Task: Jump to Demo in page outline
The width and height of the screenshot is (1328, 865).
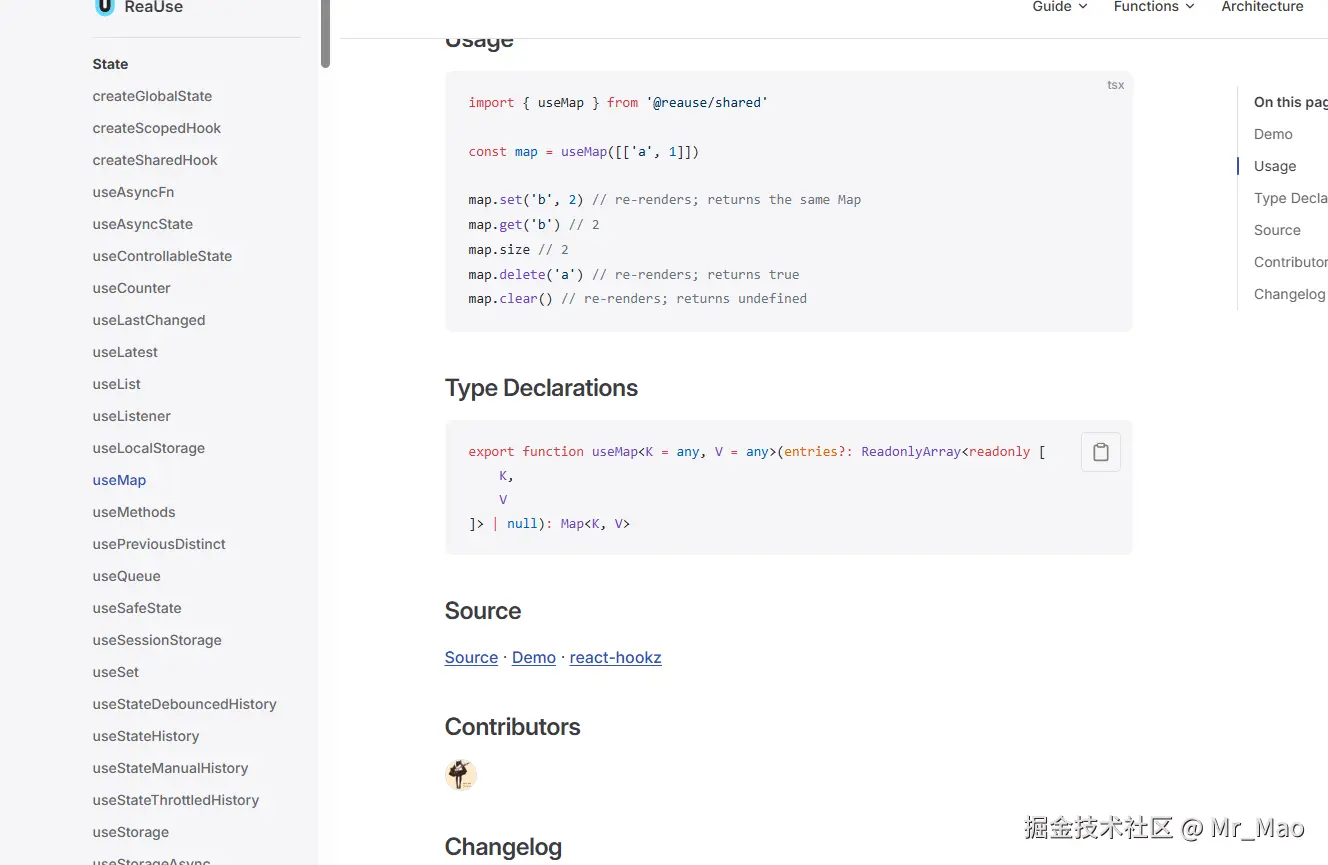Action: (1273, 134)
